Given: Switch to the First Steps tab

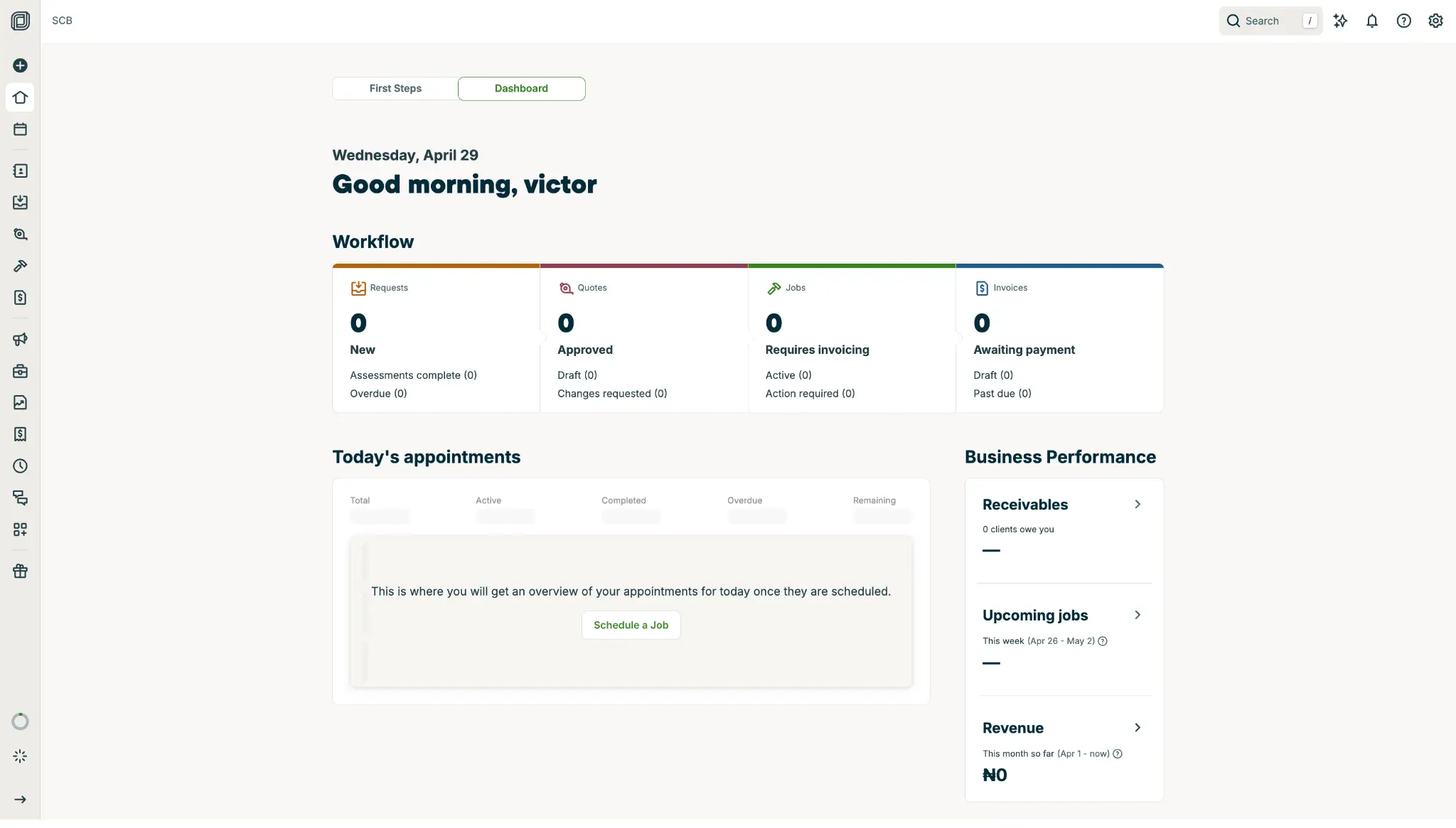Looking at the screenshot, I should pyautogui.click(x=395, y=89).
